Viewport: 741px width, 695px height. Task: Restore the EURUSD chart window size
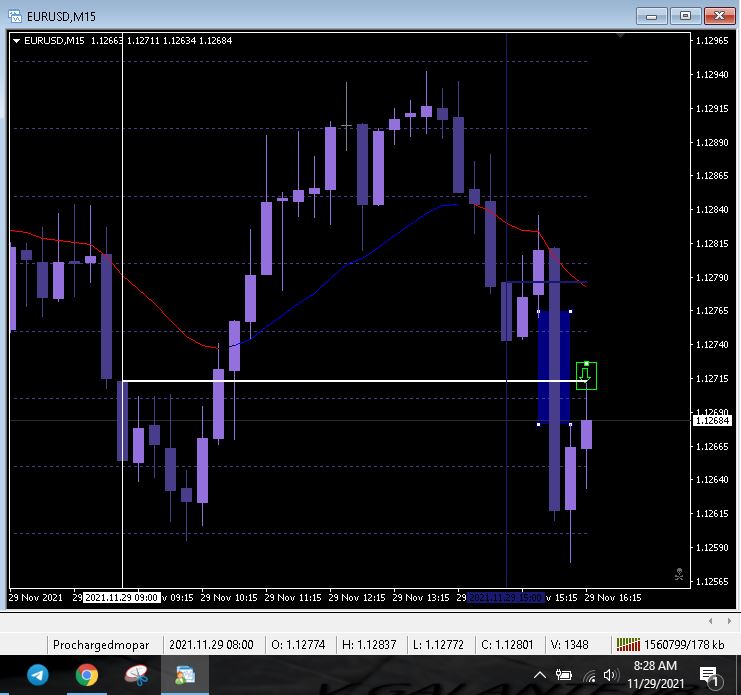[685, 16]
